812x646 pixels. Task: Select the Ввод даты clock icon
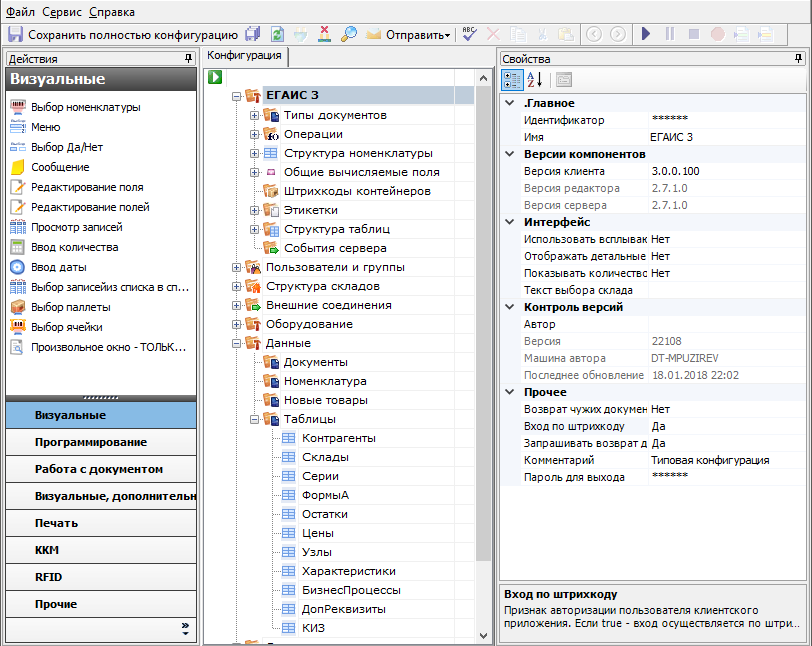(18, 267)
